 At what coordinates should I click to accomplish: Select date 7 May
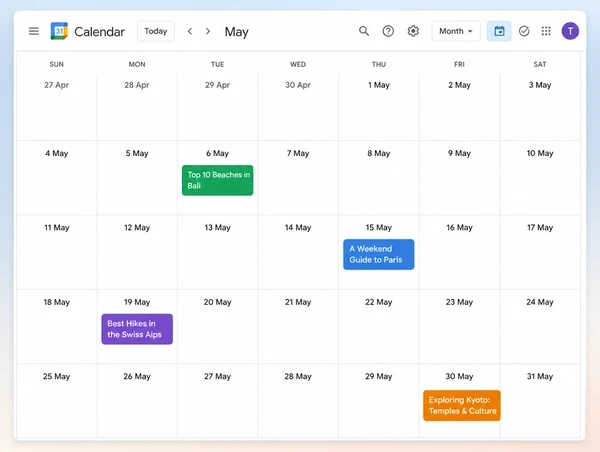point(298,153)
